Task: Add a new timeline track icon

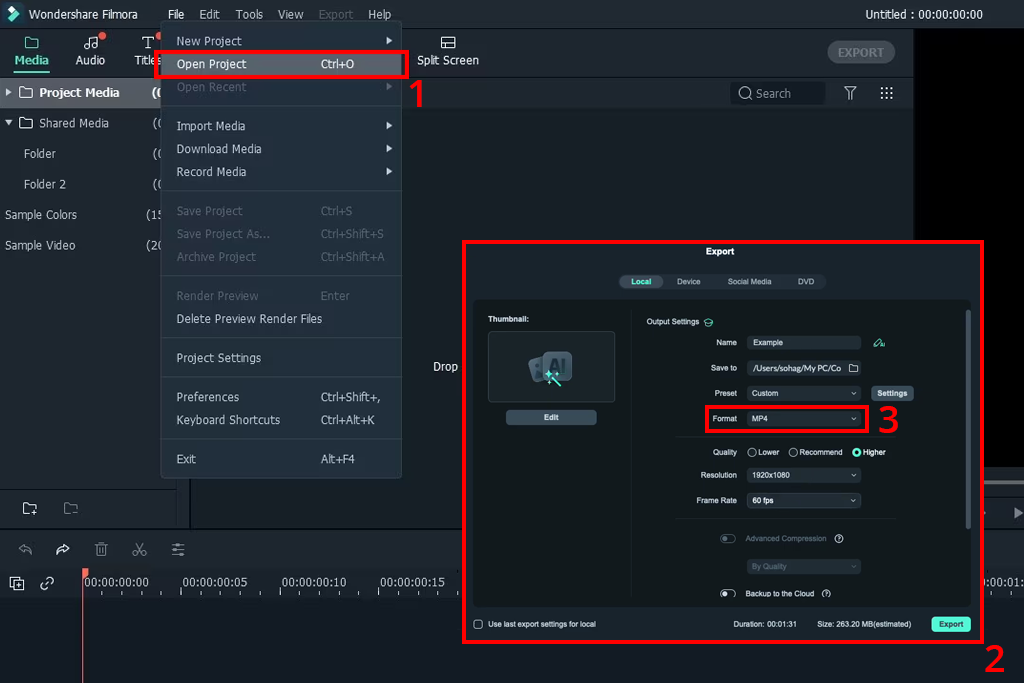Action: click(x=17, y=583)
